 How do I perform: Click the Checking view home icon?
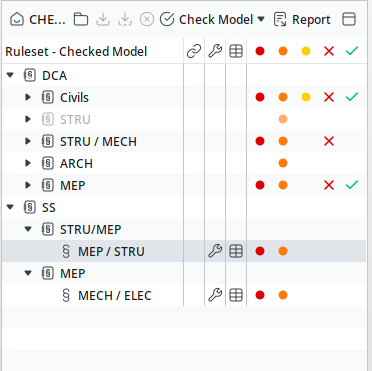tap(17, 20)
